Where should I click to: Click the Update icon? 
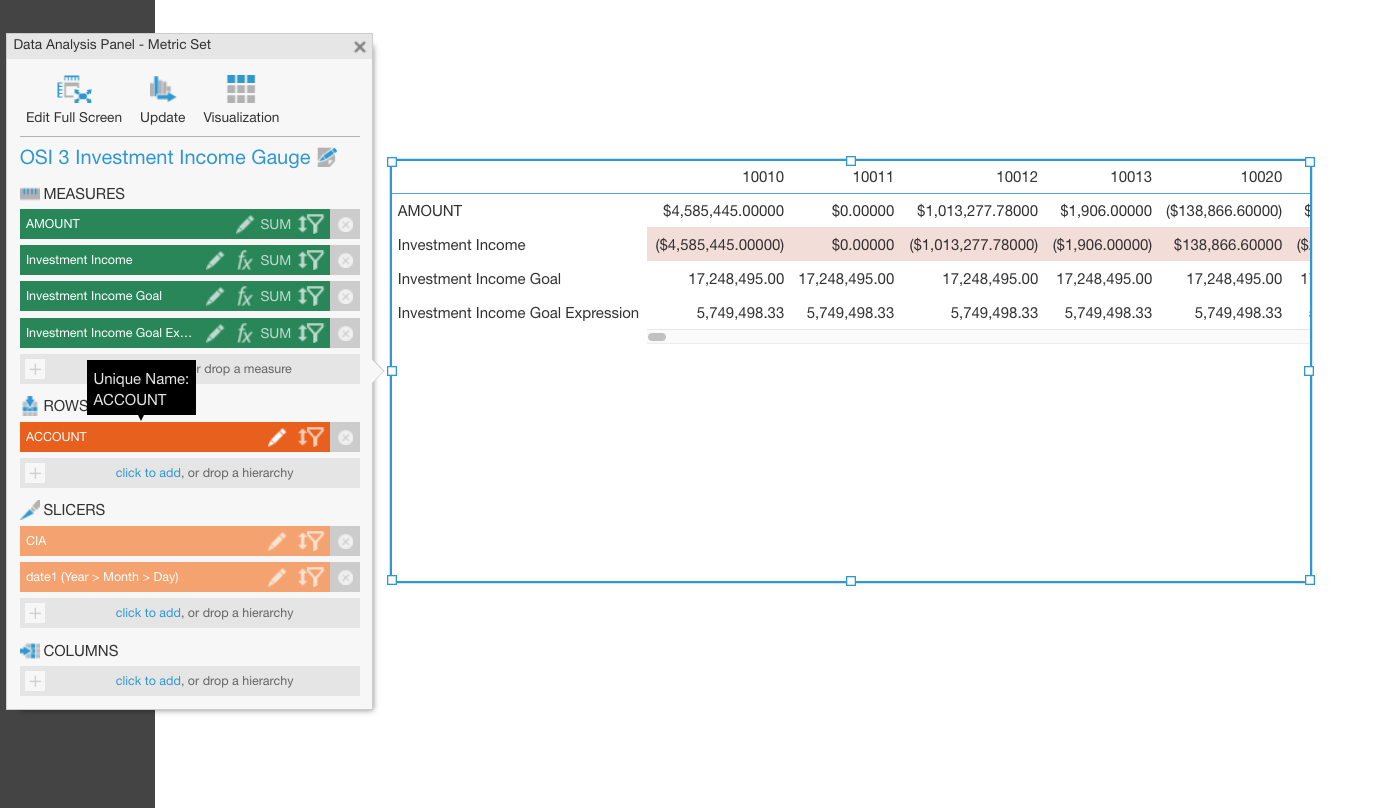[x=162, y=89]
